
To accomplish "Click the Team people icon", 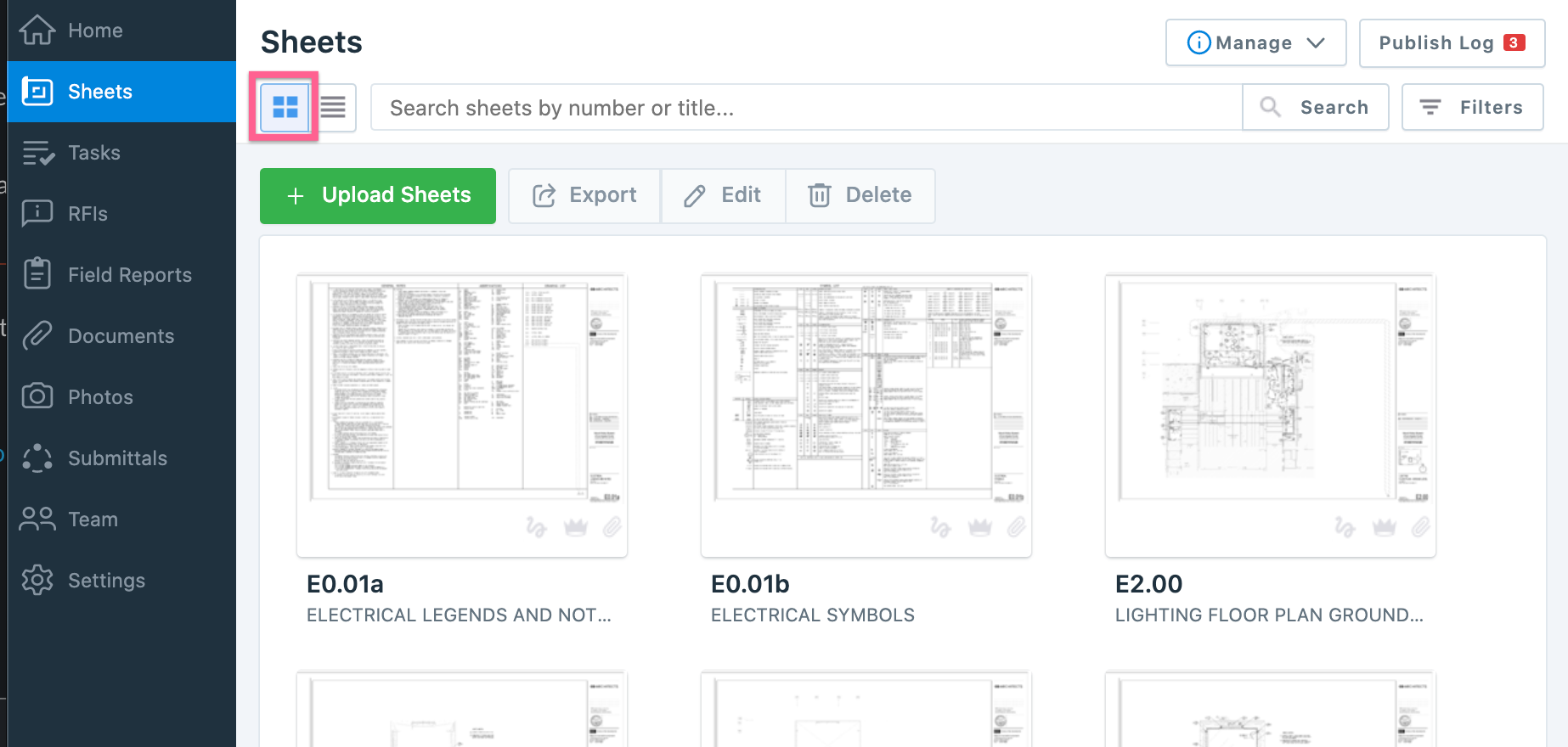I will click(x=37, y=519).
